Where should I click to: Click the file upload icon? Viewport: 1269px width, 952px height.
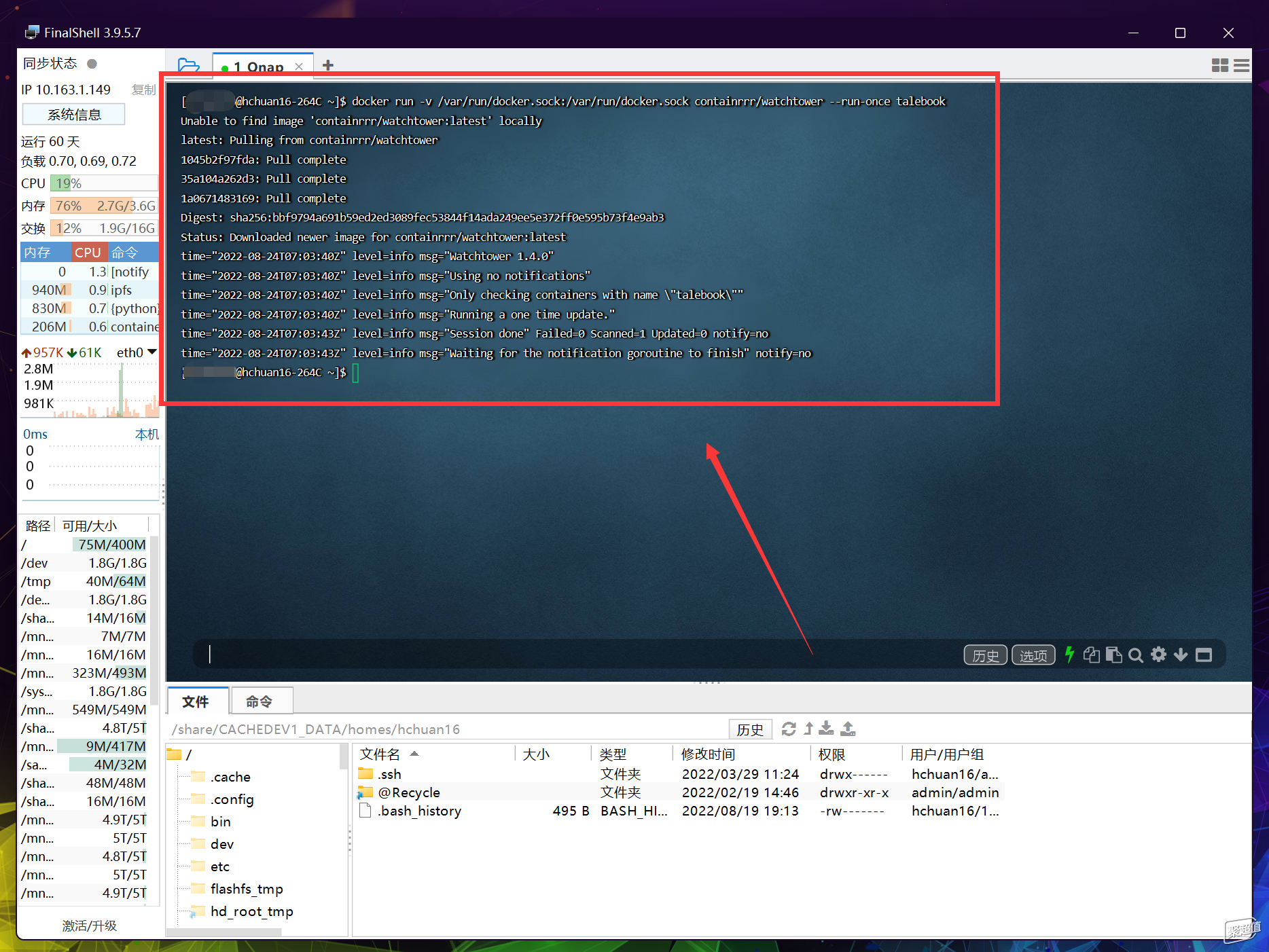point(848,729)
